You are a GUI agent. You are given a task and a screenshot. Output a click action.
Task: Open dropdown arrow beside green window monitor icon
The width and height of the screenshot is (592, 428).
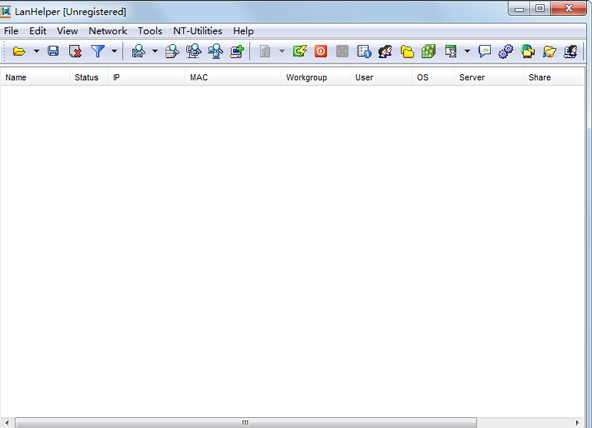[x=467, y=51]
